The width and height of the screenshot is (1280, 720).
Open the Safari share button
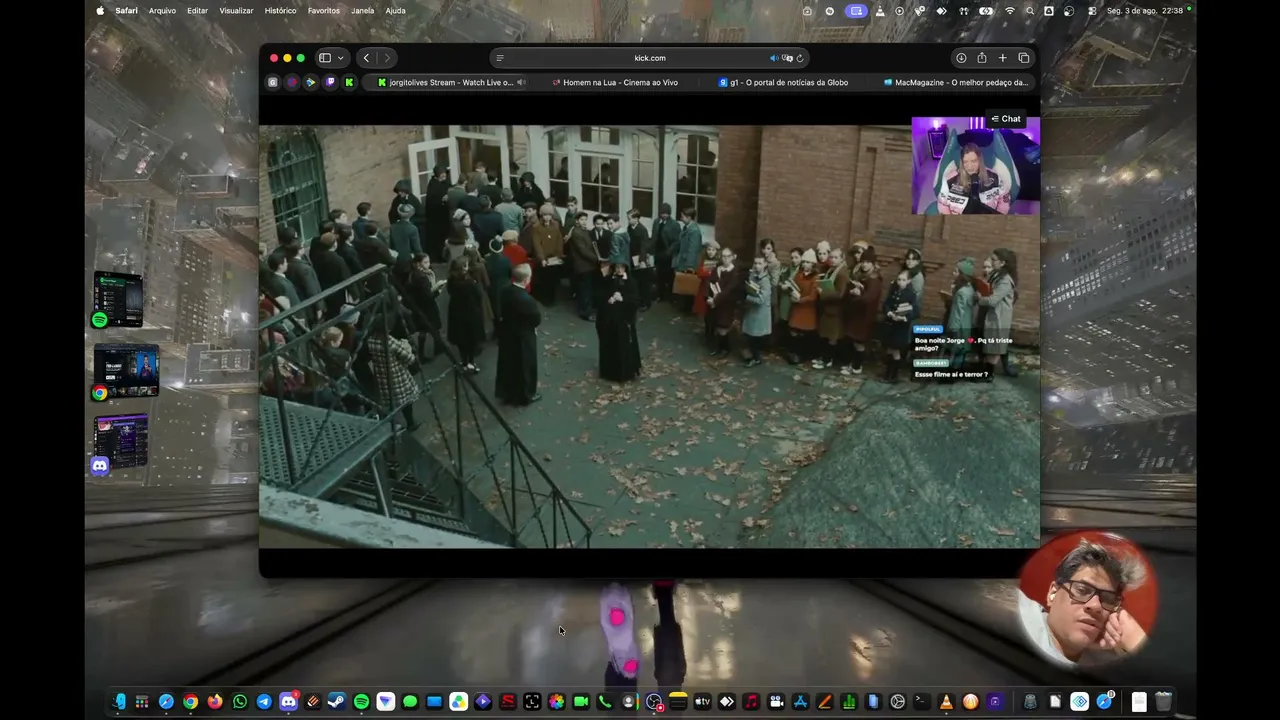click(x=982, y=58)
